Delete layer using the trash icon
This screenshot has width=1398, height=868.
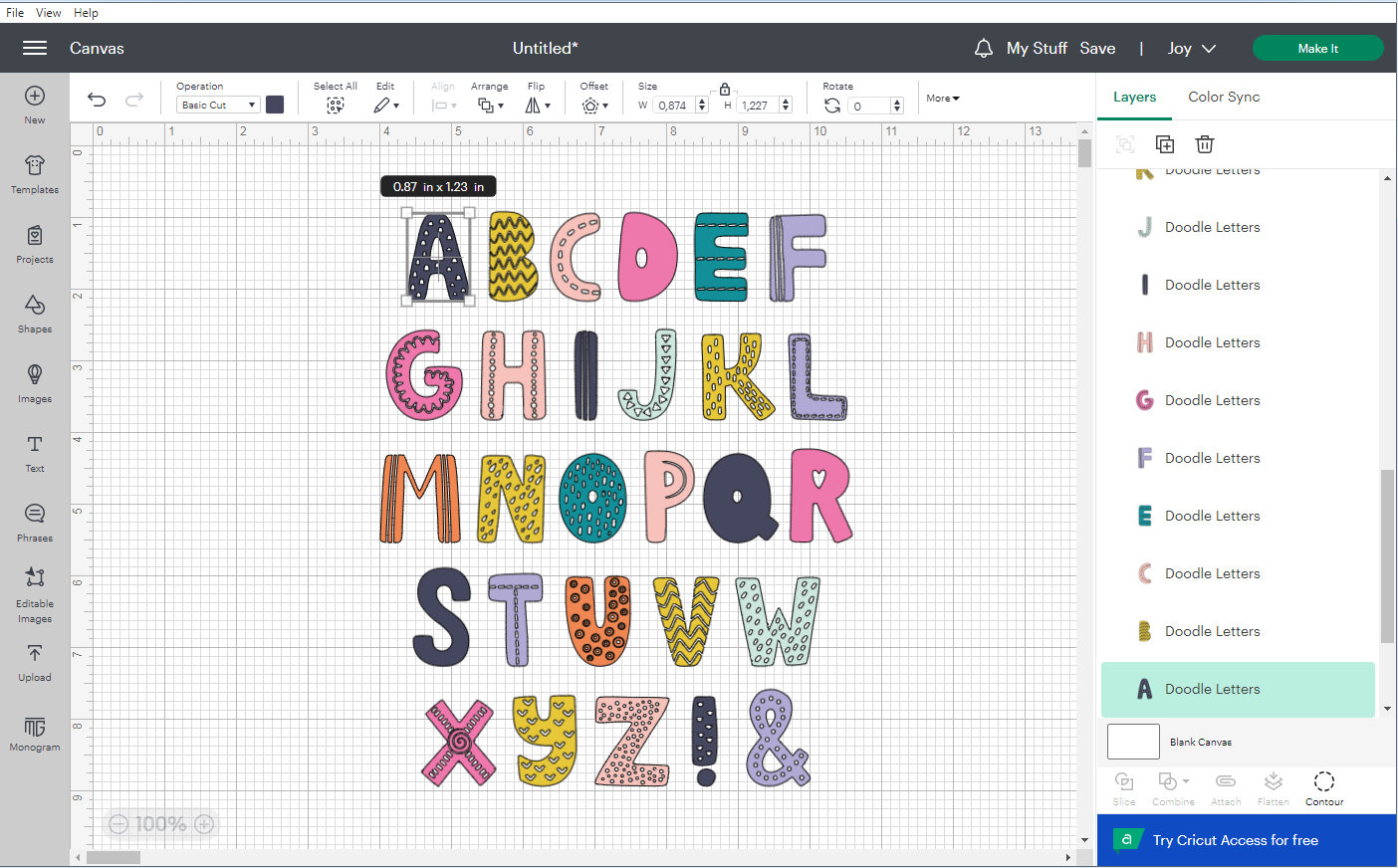(1205, 144)
